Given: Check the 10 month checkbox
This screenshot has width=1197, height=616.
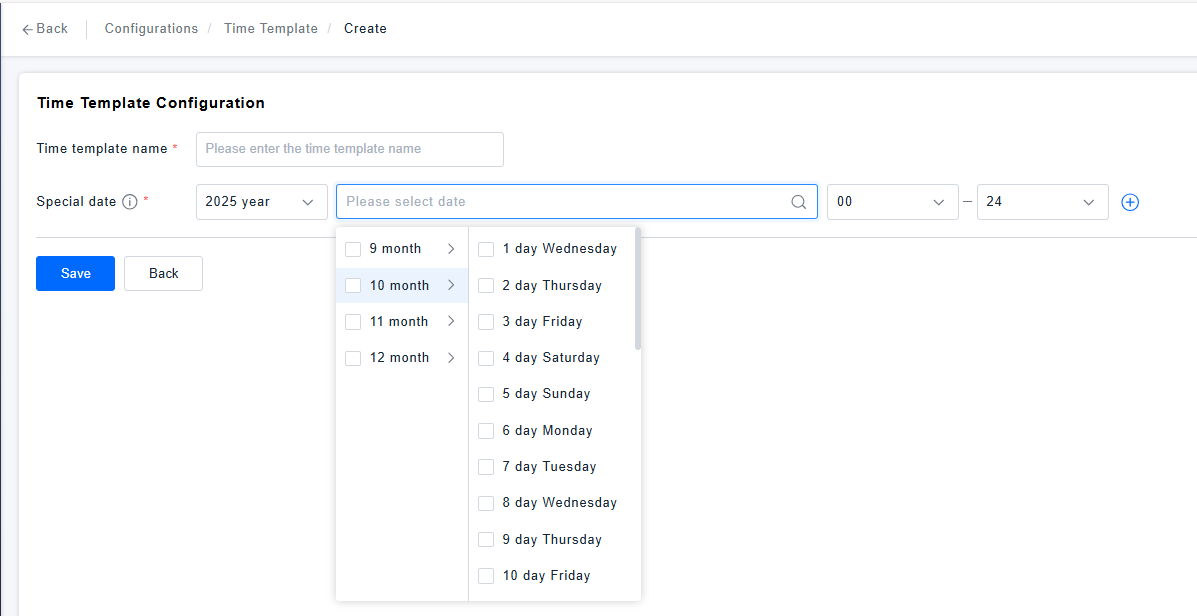Looking at the screenshot, I should (353, 285).
